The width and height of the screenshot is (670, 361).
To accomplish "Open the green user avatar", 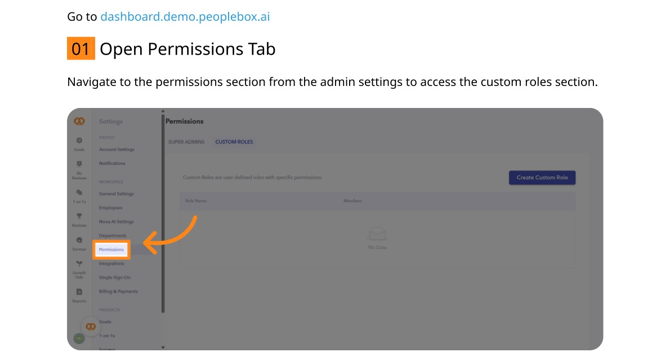I will point(79,339).
